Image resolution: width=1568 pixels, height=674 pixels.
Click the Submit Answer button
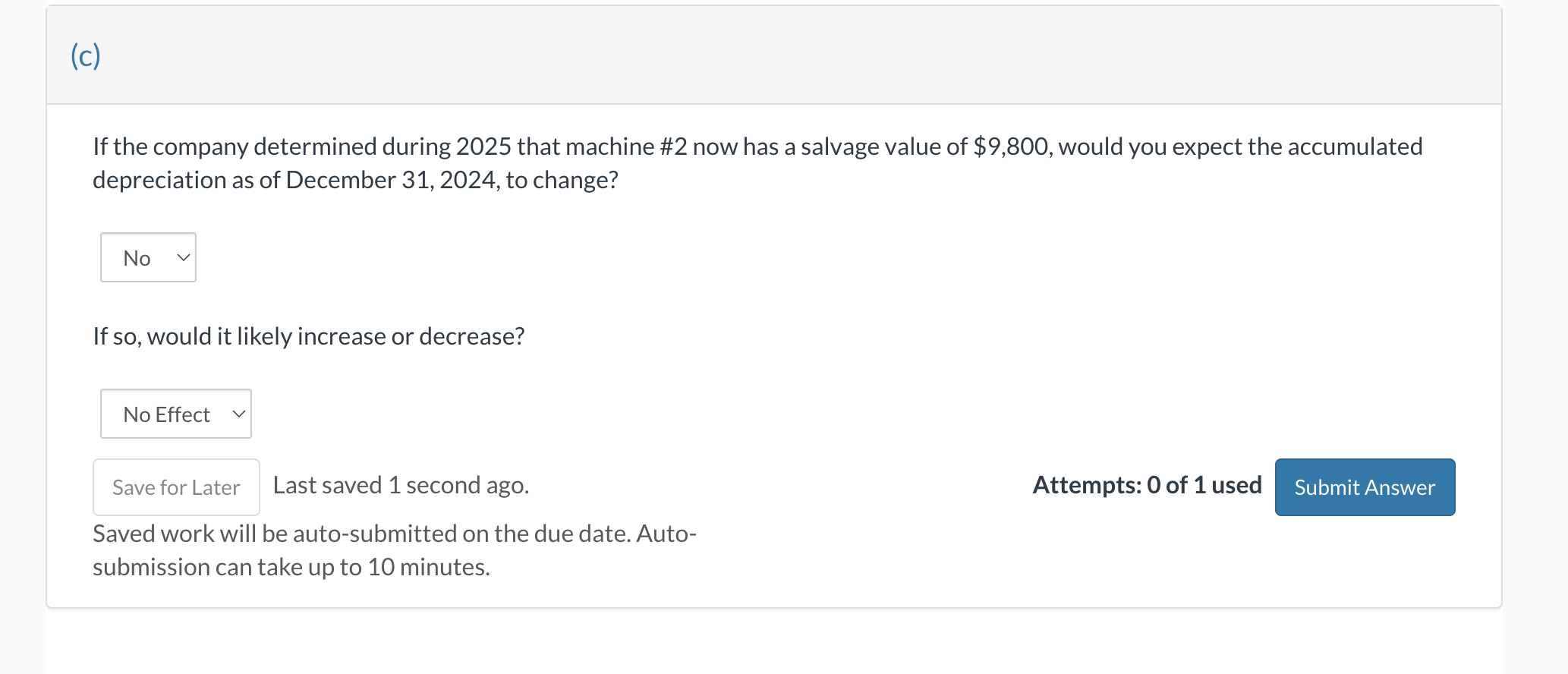(x=1364, y=487)
